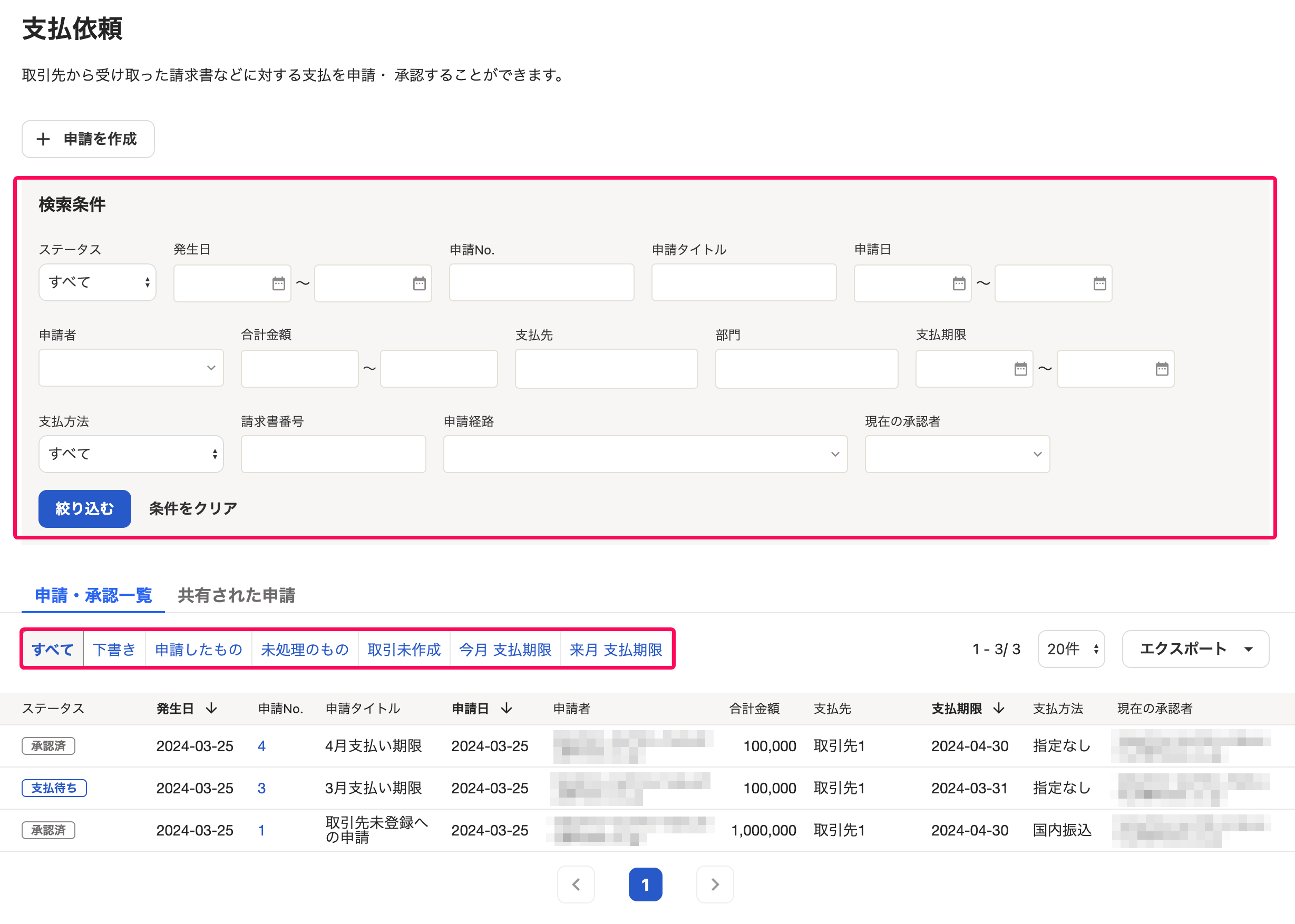This screenshot has width=1295, height=924.
Task: Select the 取引未作成 filter tab
Action: pyautogui.click(x=404, y=649)
